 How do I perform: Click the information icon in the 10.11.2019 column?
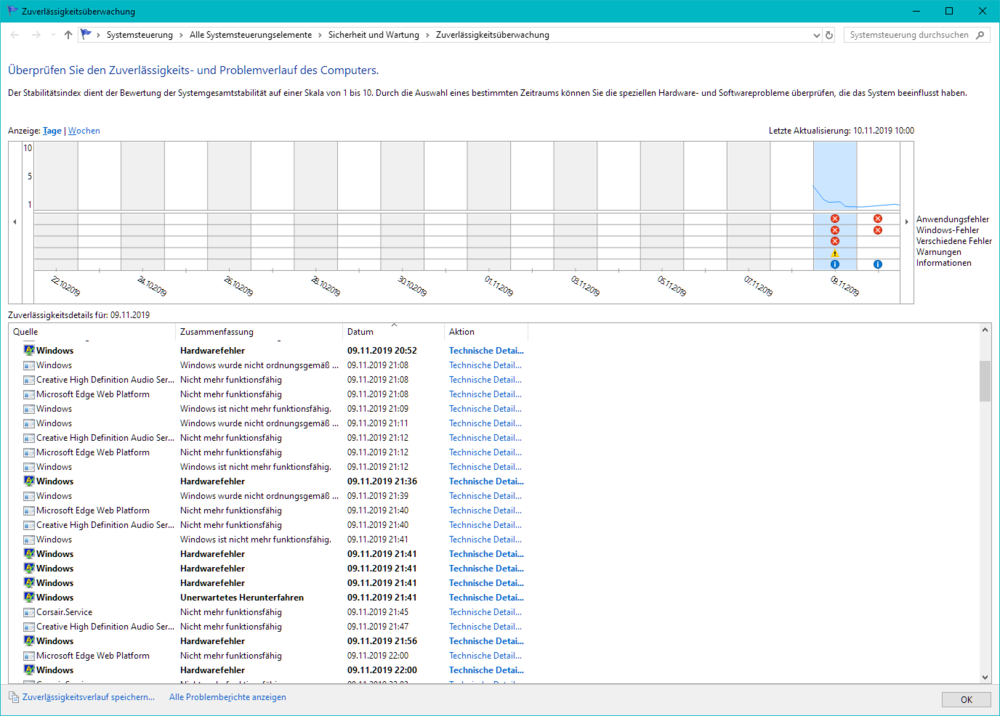coord(877,264)
